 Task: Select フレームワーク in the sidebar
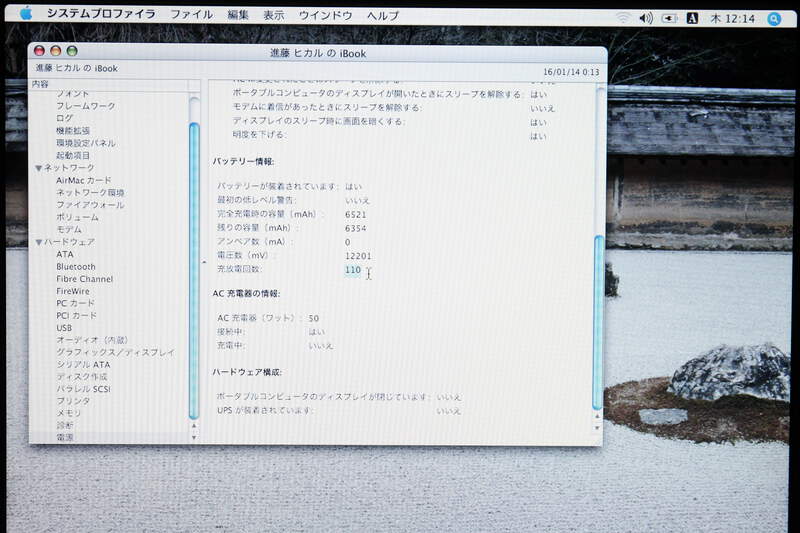click(86, 106)
